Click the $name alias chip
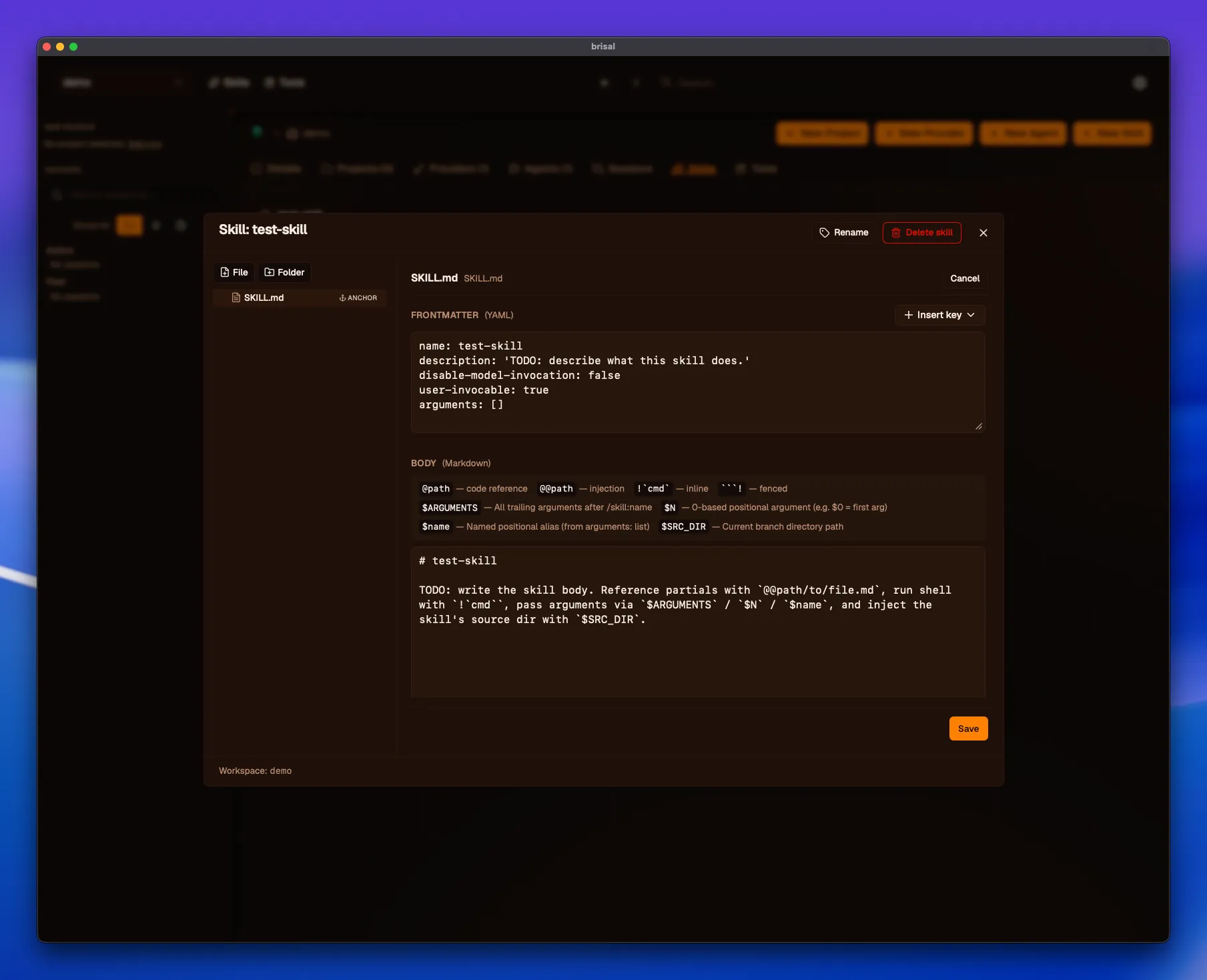 pyautogui.click(x=436, y=526)
